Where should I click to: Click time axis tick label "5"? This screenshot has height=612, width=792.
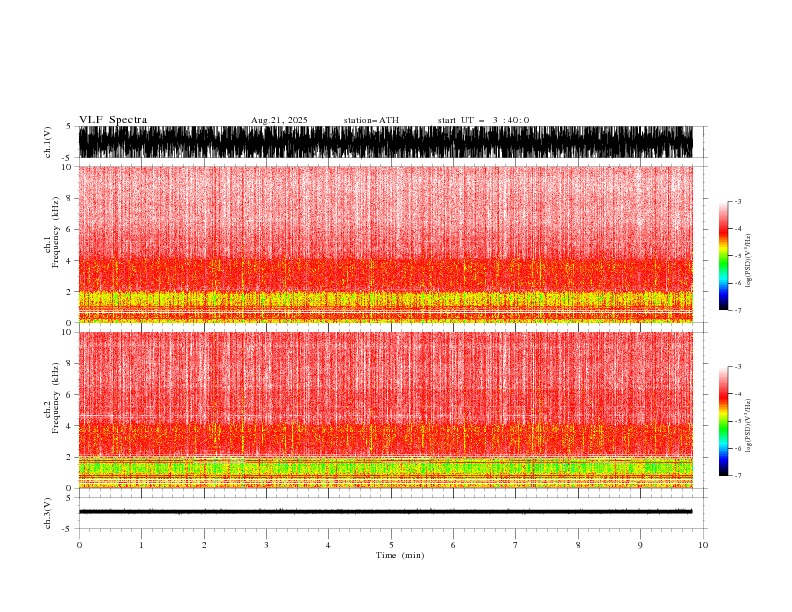(391, 545)
